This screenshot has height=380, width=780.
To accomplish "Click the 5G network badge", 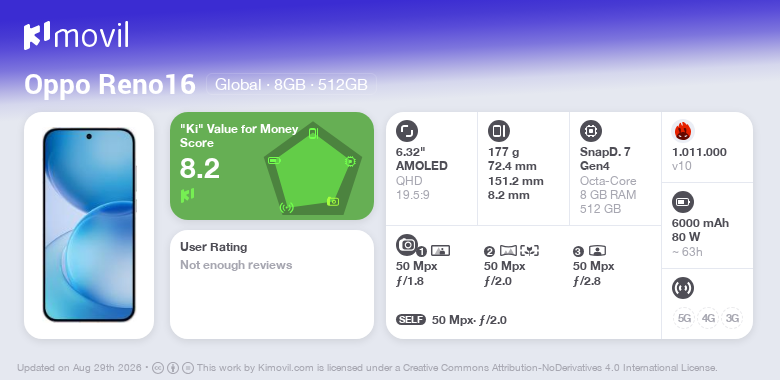I will [x=684, y=318].
